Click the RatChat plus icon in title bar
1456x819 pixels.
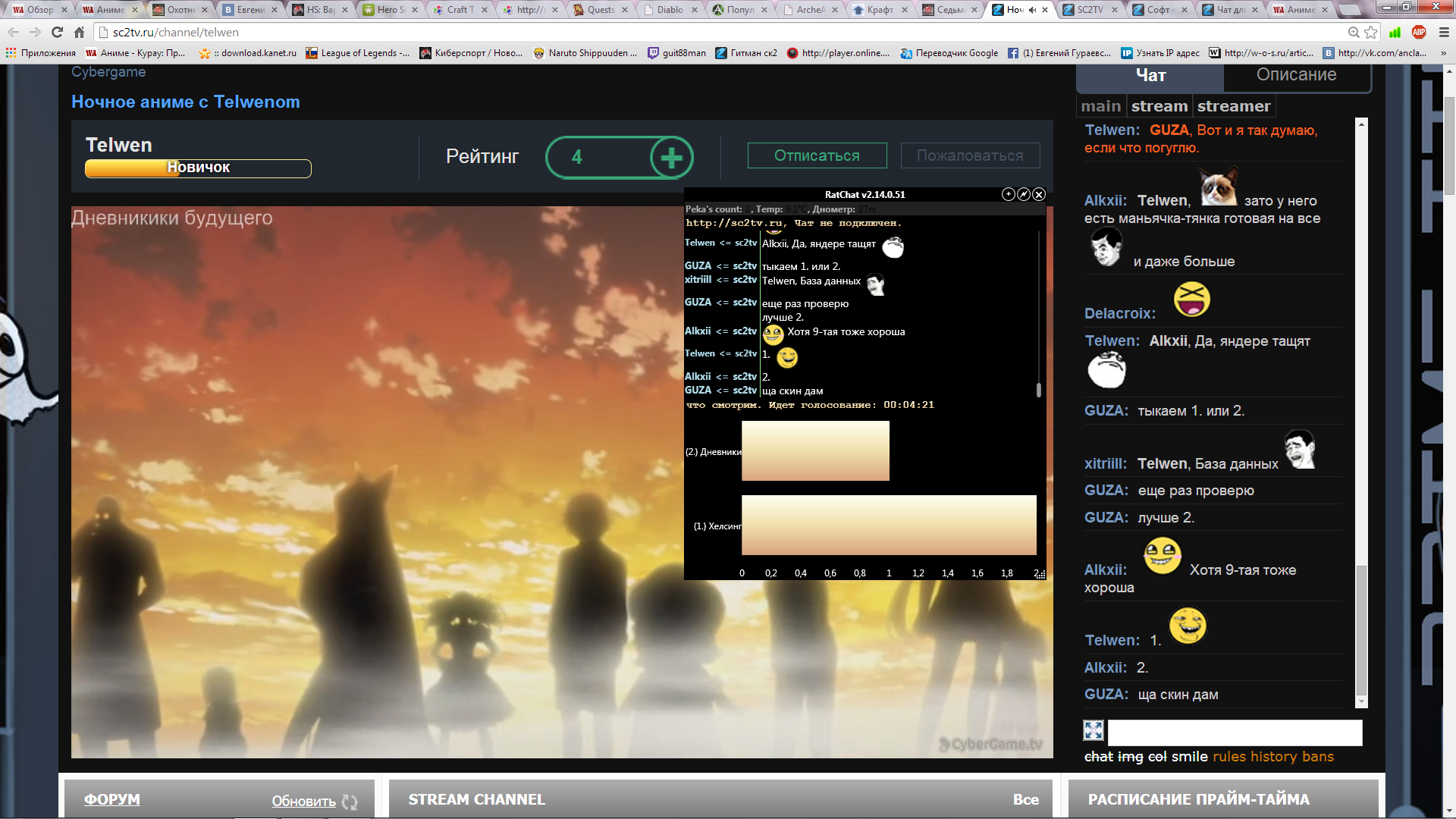pyautogui.click(x=1008, y=194)
